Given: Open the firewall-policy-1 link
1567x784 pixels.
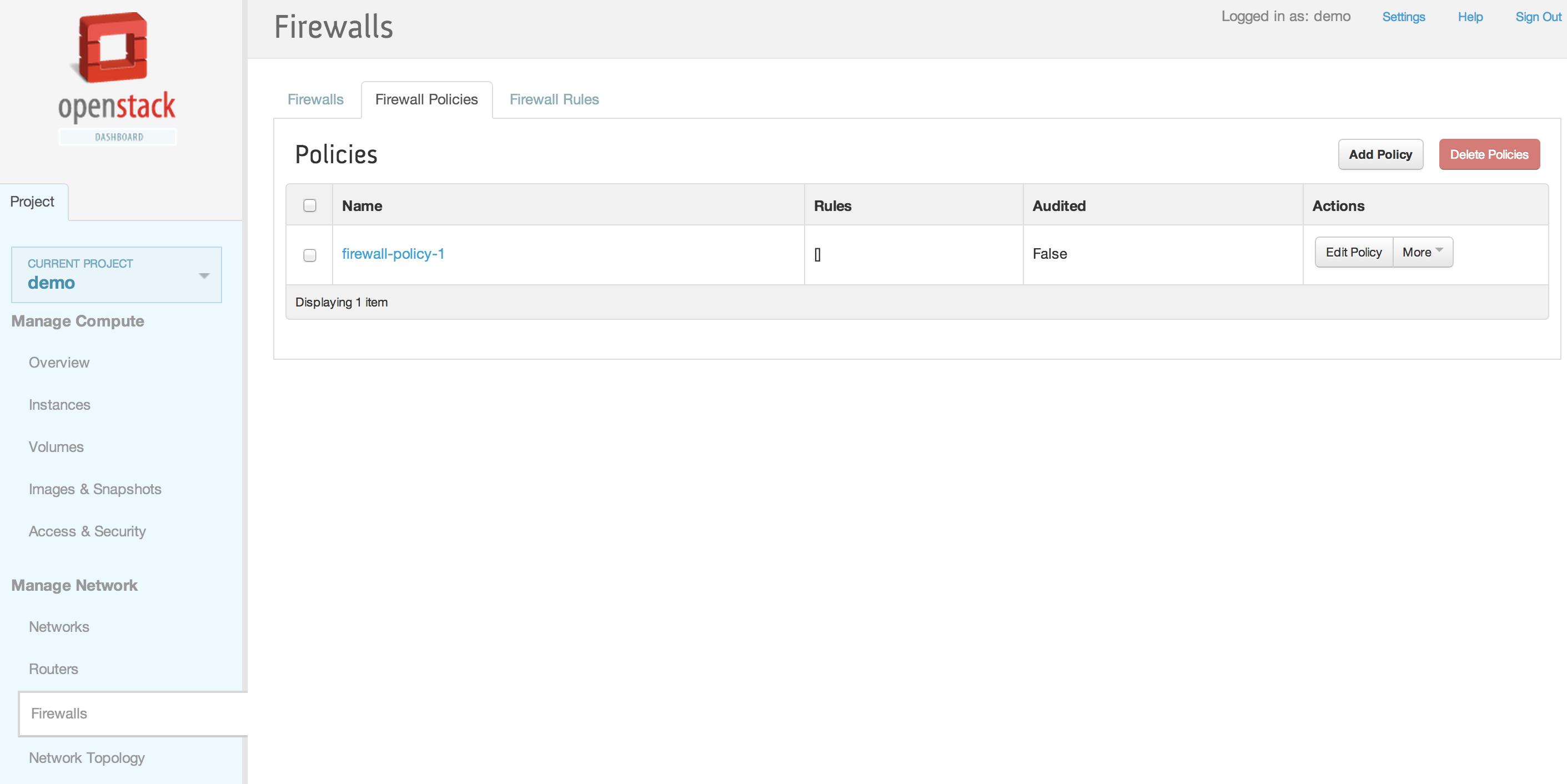Looking at the screenshot, I should [x=393, y=254].
